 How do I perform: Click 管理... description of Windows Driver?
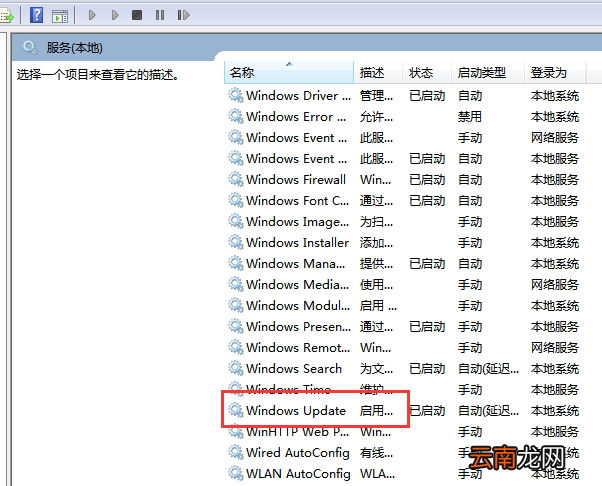pyautogui.click(x=376, y=96)
